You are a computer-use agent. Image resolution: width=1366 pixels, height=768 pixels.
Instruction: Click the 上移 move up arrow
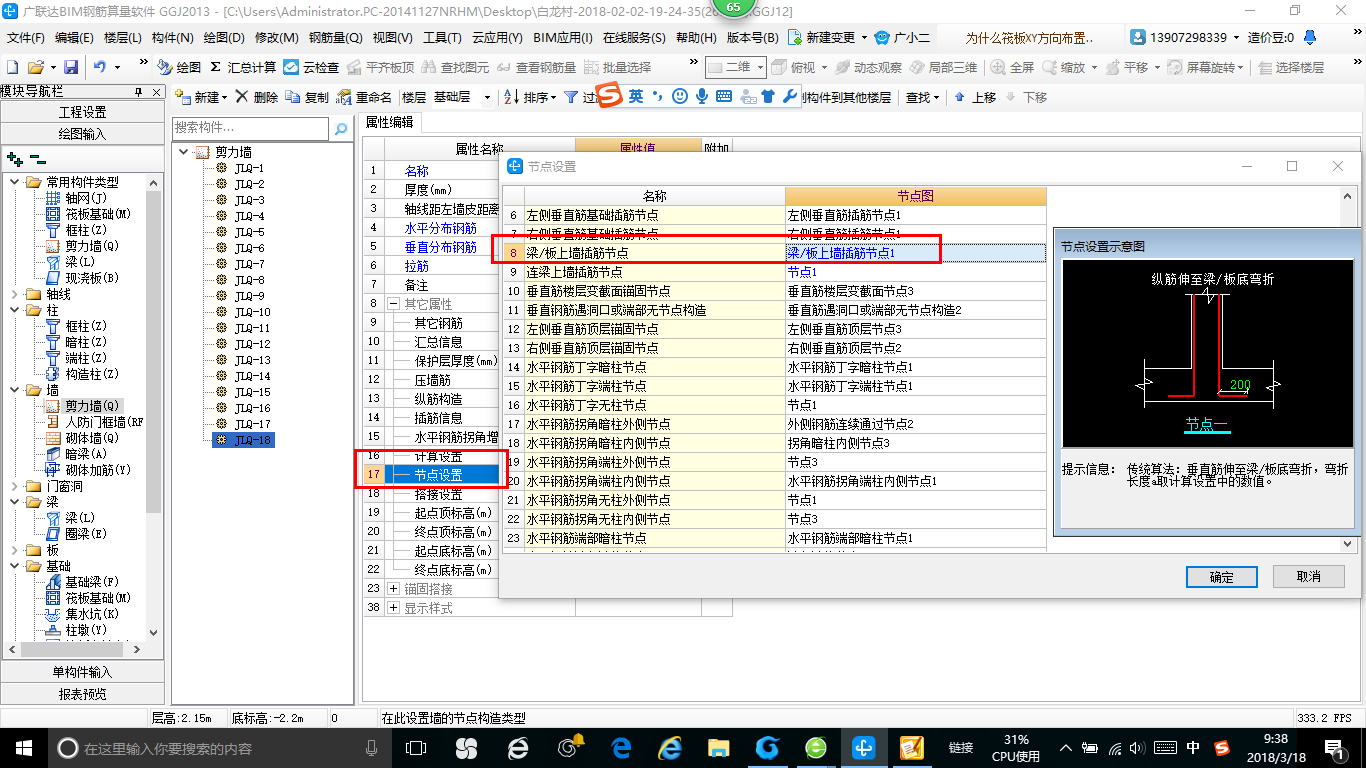[975, 97]
